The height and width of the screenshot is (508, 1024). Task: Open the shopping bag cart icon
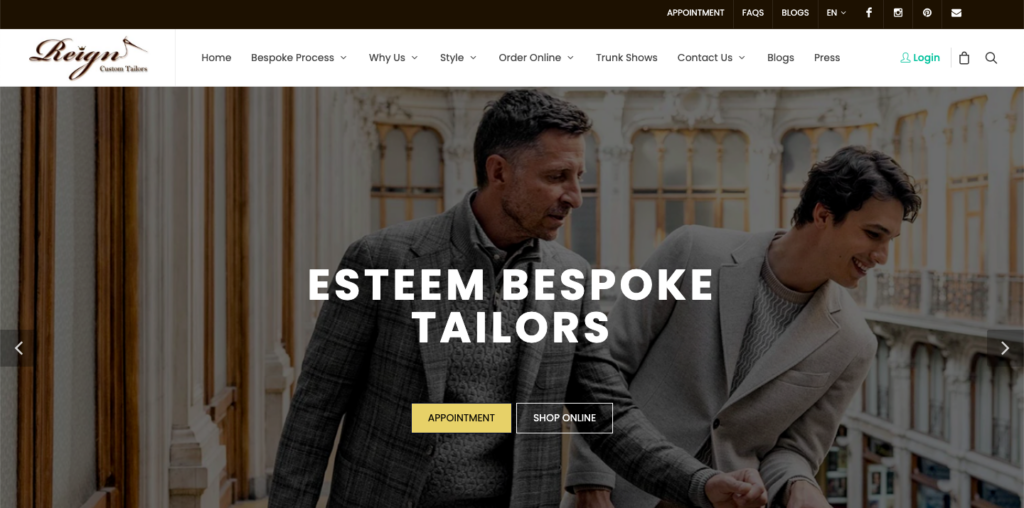point(964,58)
